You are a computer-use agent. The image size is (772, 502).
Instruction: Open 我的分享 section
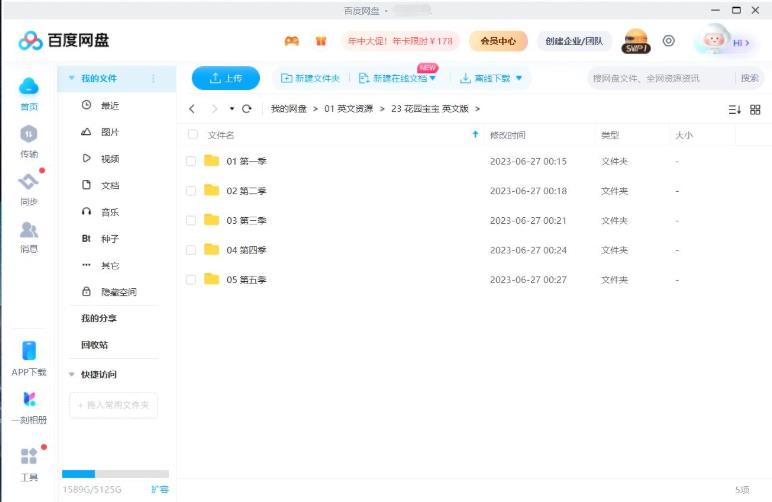[99, 318]
